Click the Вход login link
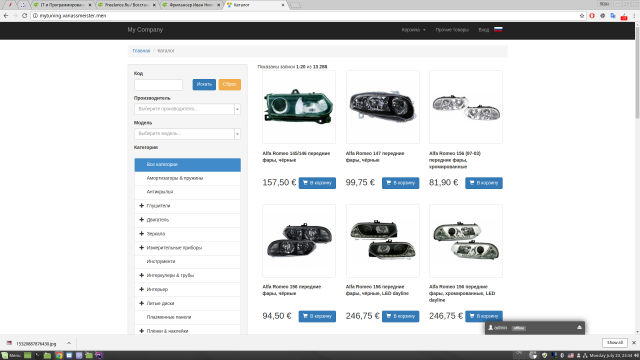This screenshot has height=360, width=640. click(x=484, y=30)
